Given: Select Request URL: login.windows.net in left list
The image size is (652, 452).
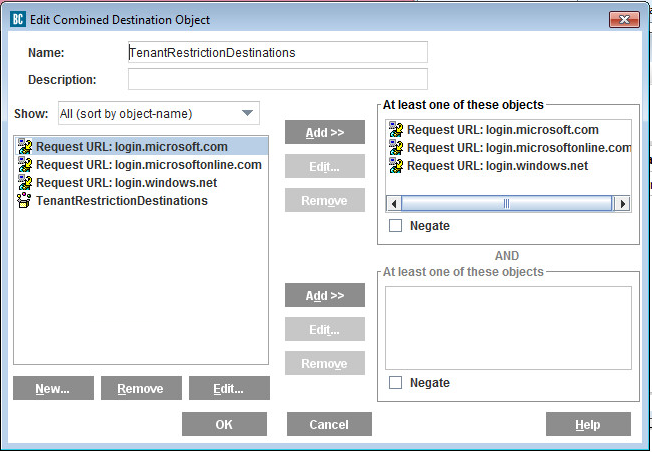Looking at the screenshot, I should (x=141, y=183).
